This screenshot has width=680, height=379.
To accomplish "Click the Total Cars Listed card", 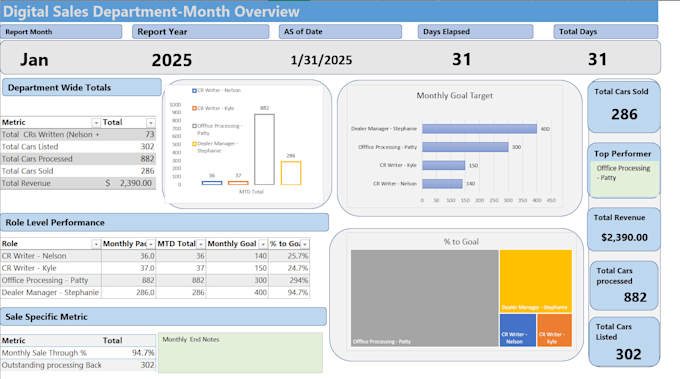I will 624,342.
